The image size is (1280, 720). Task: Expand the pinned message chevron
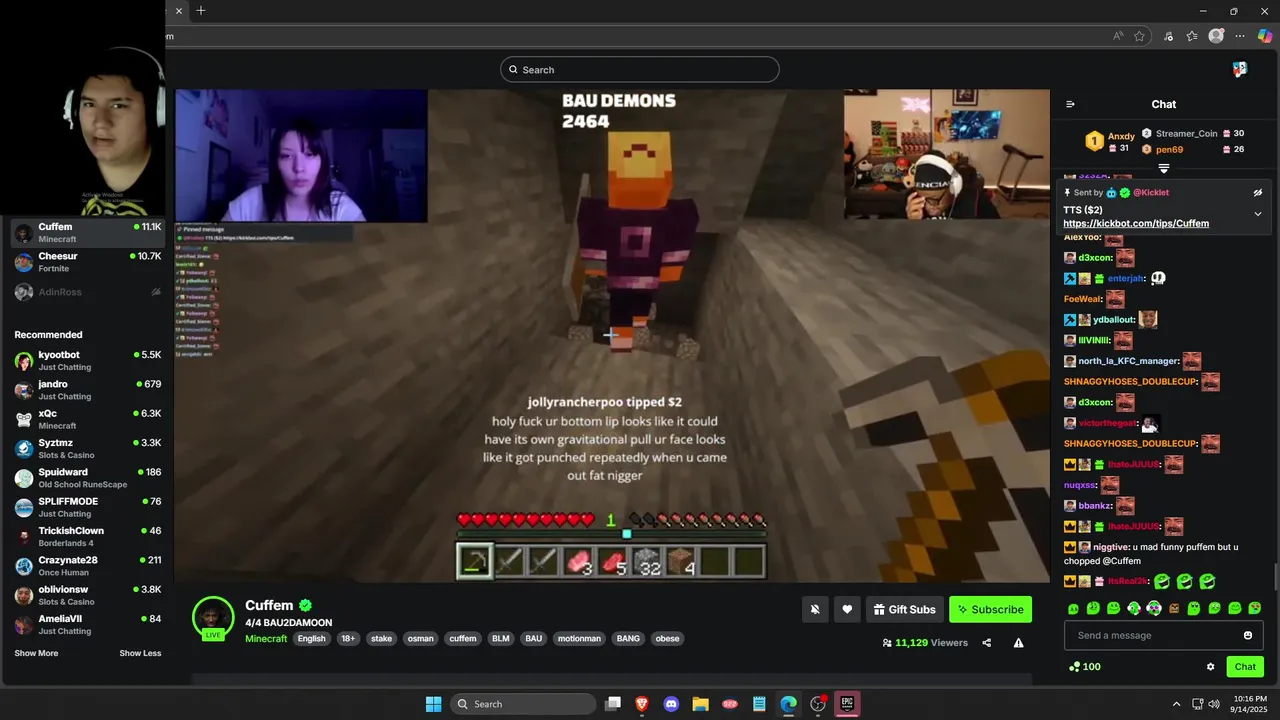(1258, 213)
